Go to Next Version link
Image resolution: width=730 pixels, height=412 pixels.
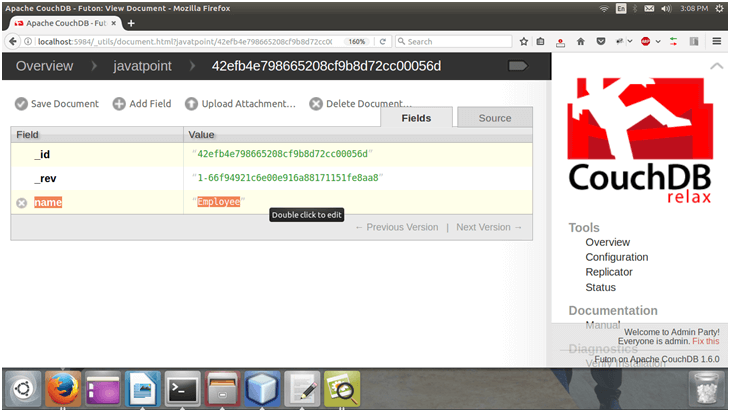[489, 227]
